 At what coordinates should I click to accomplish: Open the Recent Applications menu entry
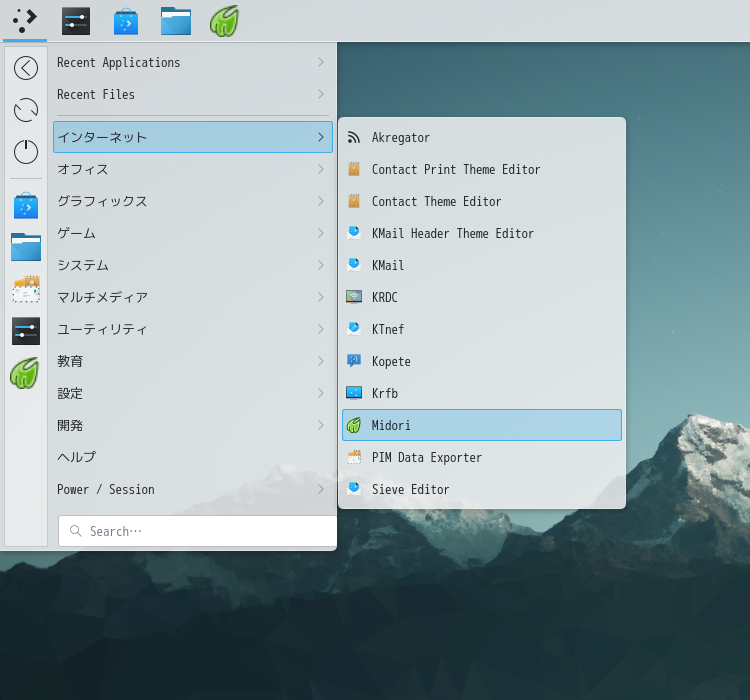193,62
